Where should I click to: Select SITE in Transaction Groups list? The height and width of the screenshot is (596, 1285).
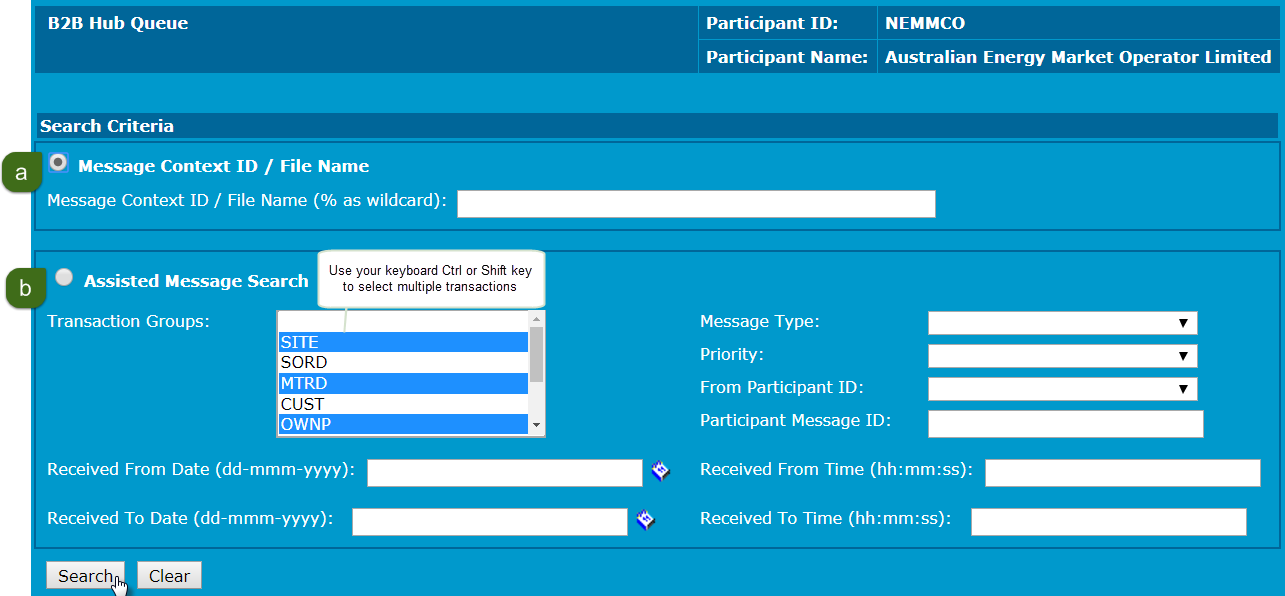pyautogui.click(x=402, y=342)
